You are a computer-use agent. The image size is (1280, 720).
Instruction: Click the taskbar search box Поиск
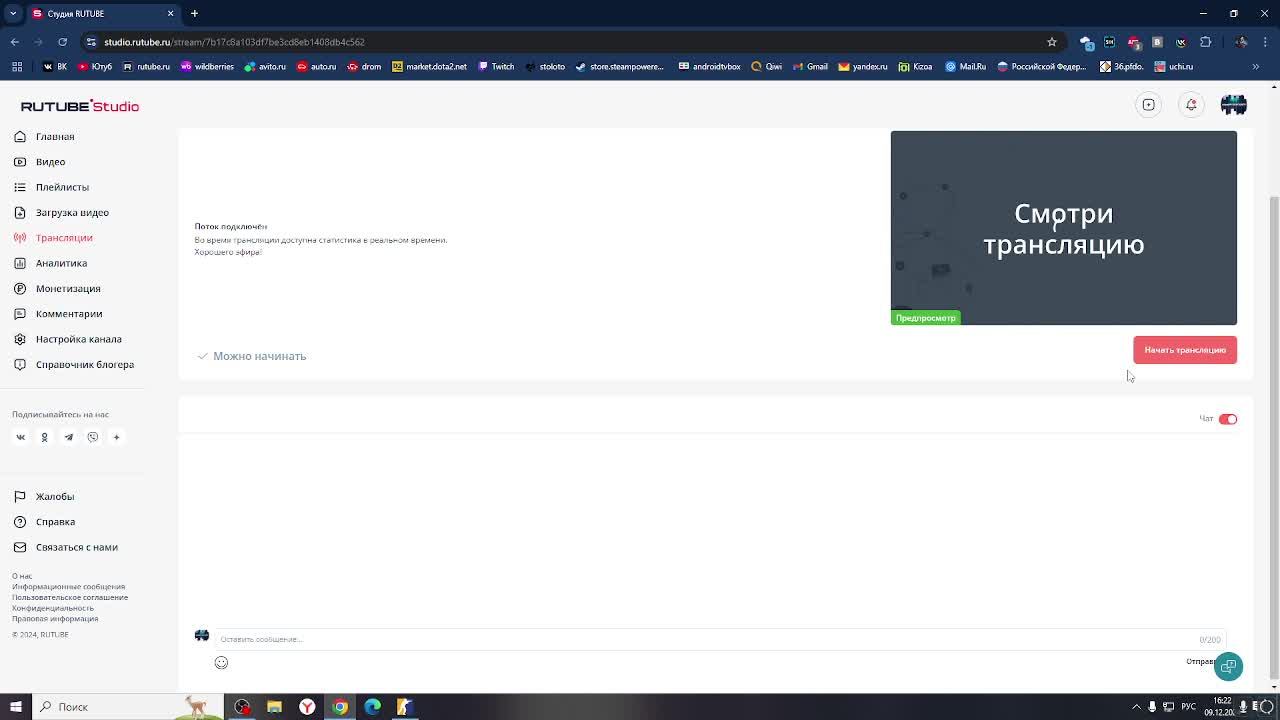127,707
